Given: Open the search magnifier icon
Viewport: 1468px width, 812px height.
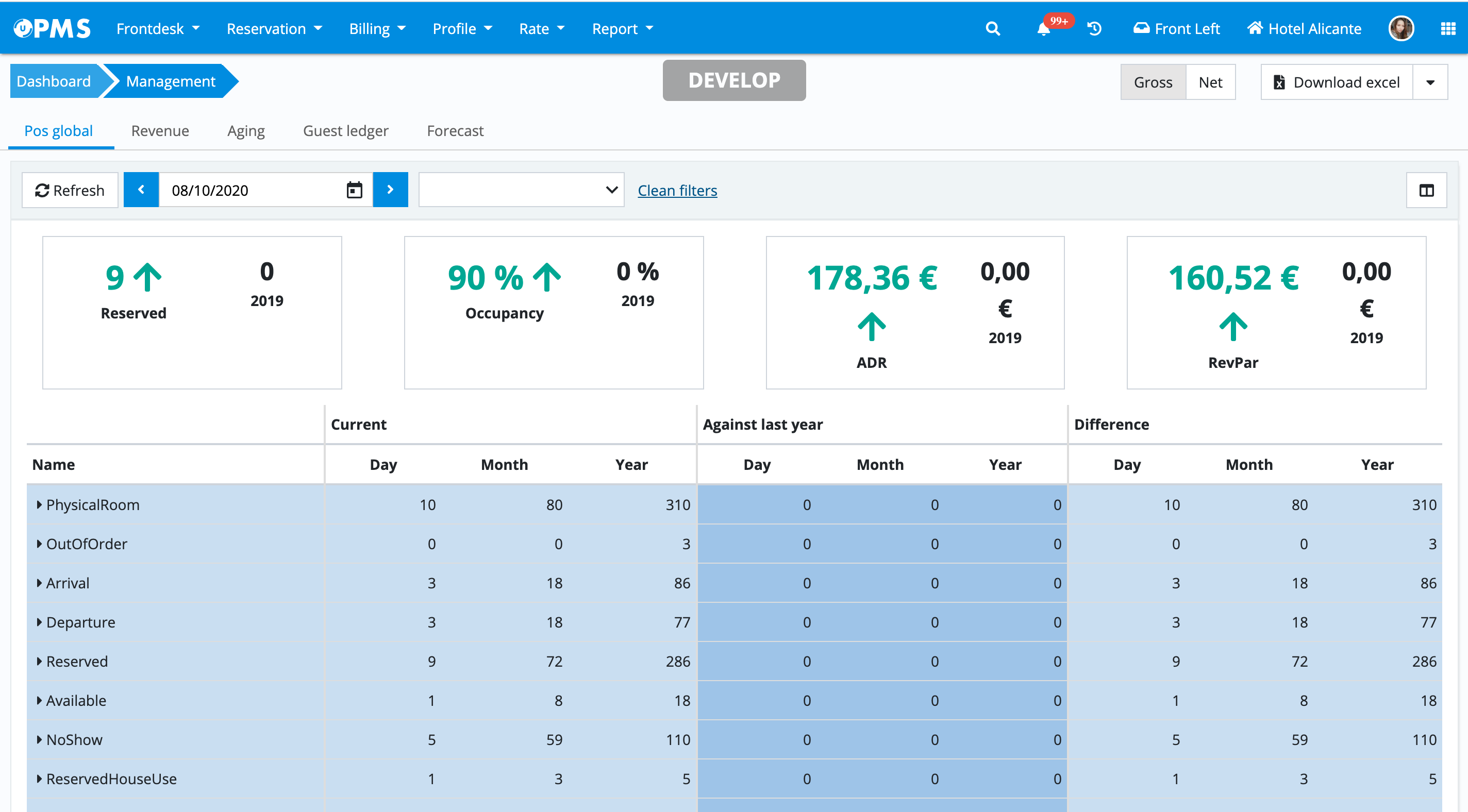Looking at the screenshot, I should (992, 28).
